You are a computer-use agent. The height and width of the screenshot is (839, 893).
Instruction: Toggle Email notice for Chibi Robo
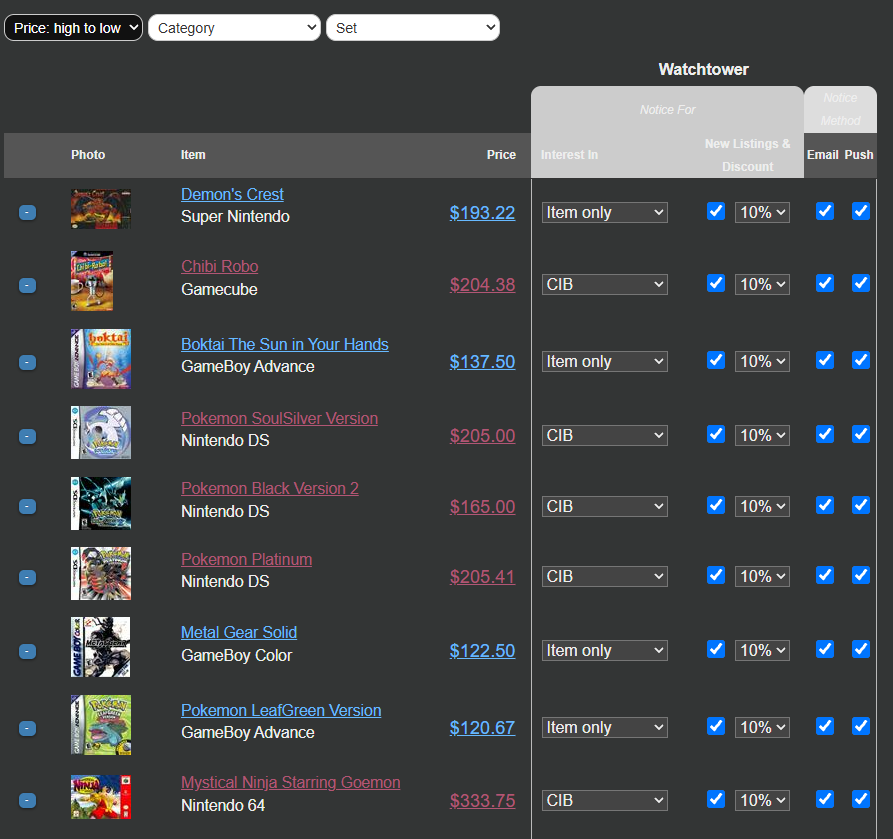tap(825, 283)
